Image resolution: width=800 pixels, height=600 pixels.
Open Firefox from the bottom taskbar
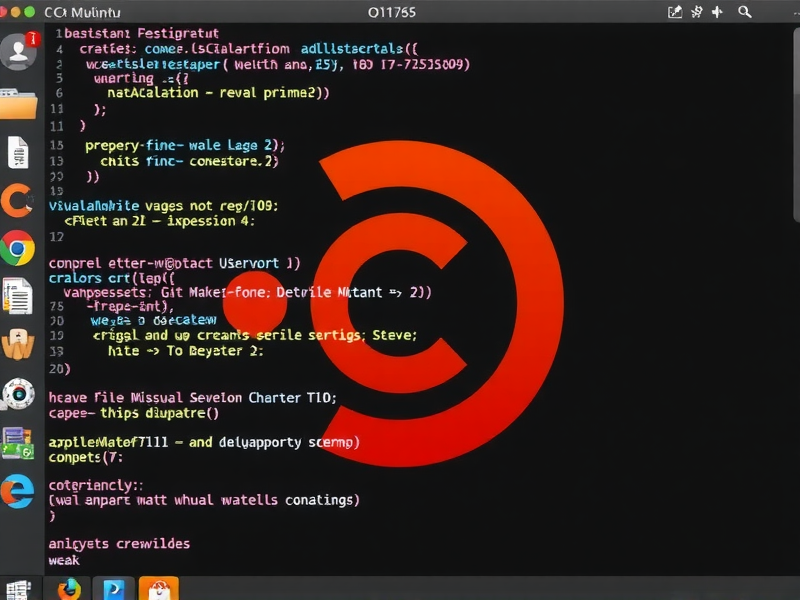[x=68, y=590]
